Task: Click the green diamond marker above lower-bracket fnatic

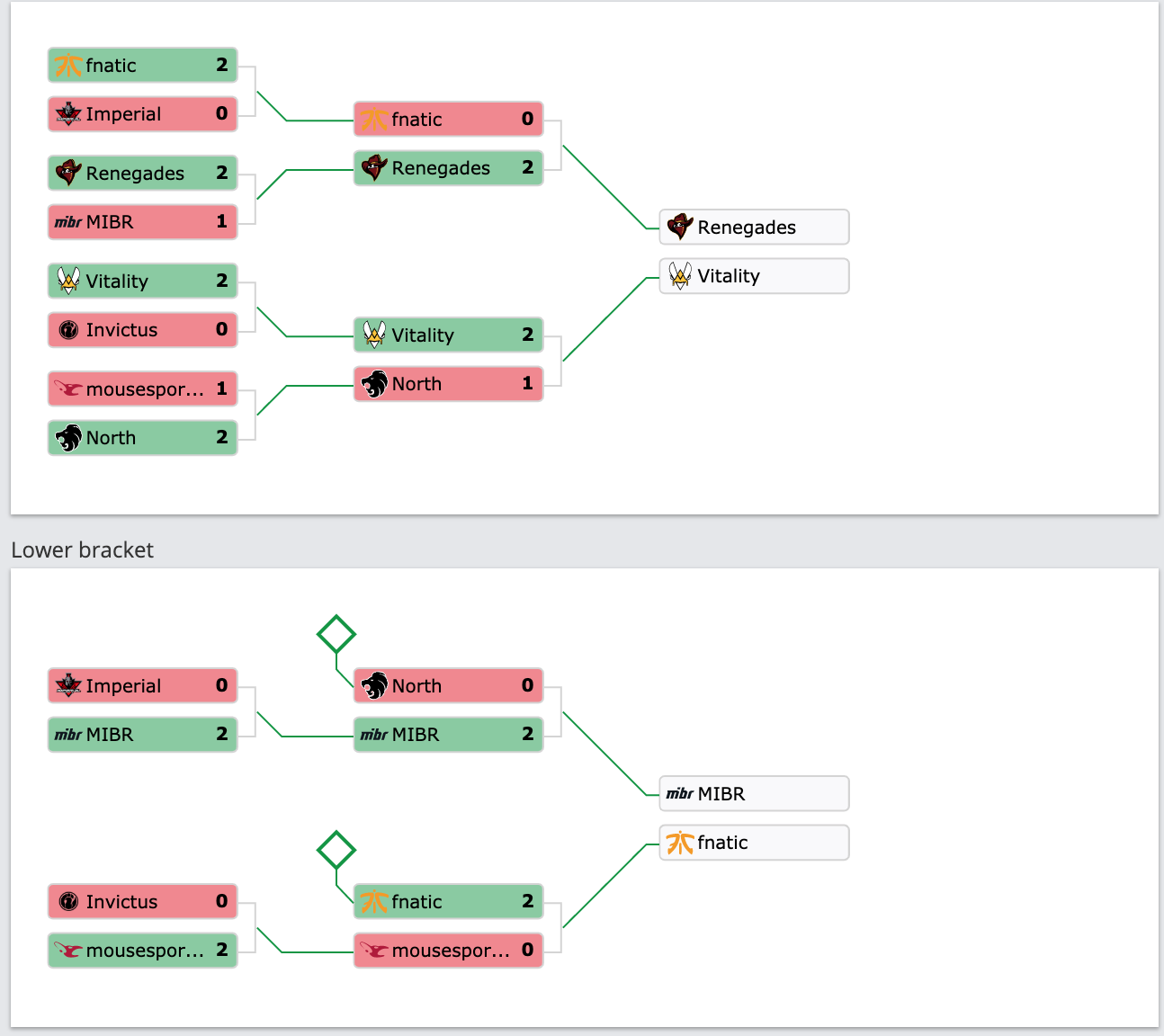Action: [x=336, y=850]
